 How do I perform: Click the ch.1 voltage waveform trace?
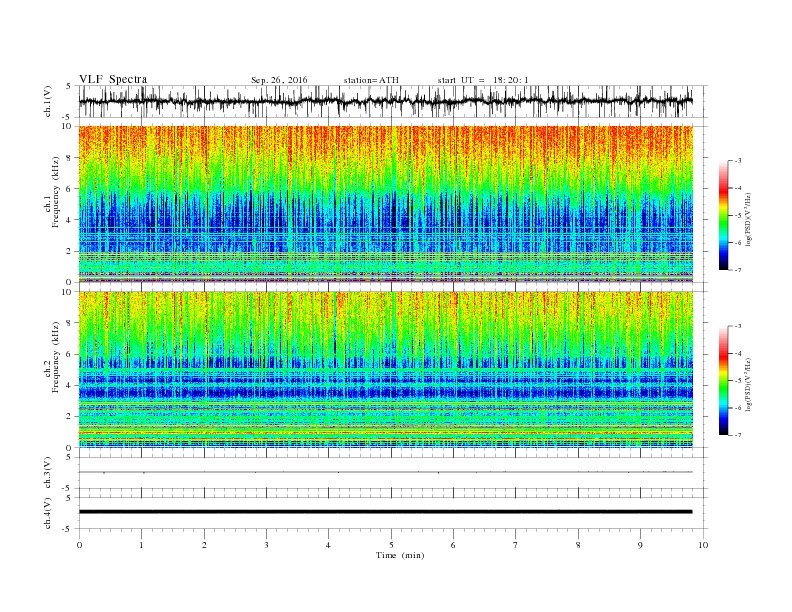(386, 101)
